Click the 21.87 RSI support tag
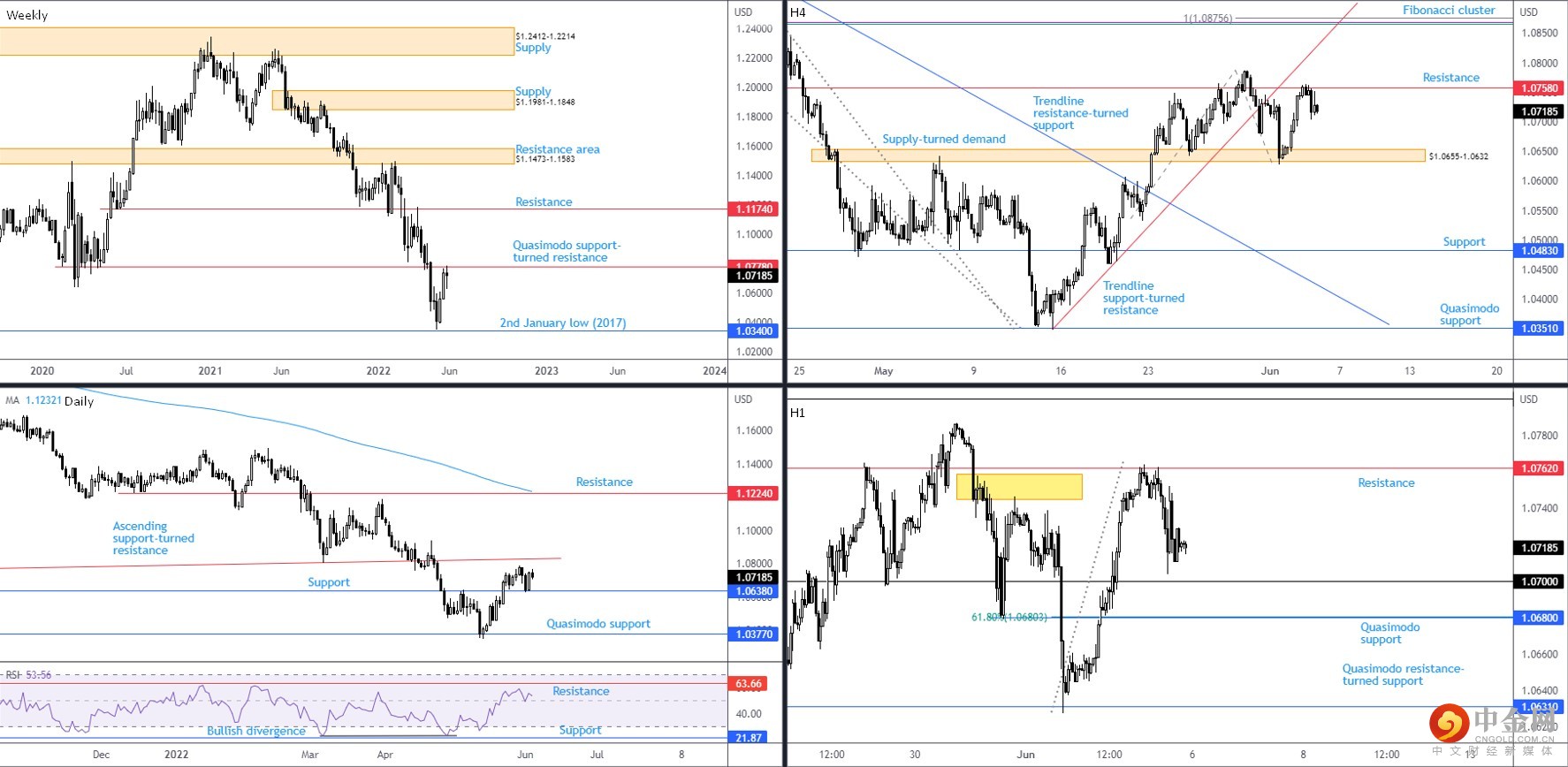 (749, 738)
